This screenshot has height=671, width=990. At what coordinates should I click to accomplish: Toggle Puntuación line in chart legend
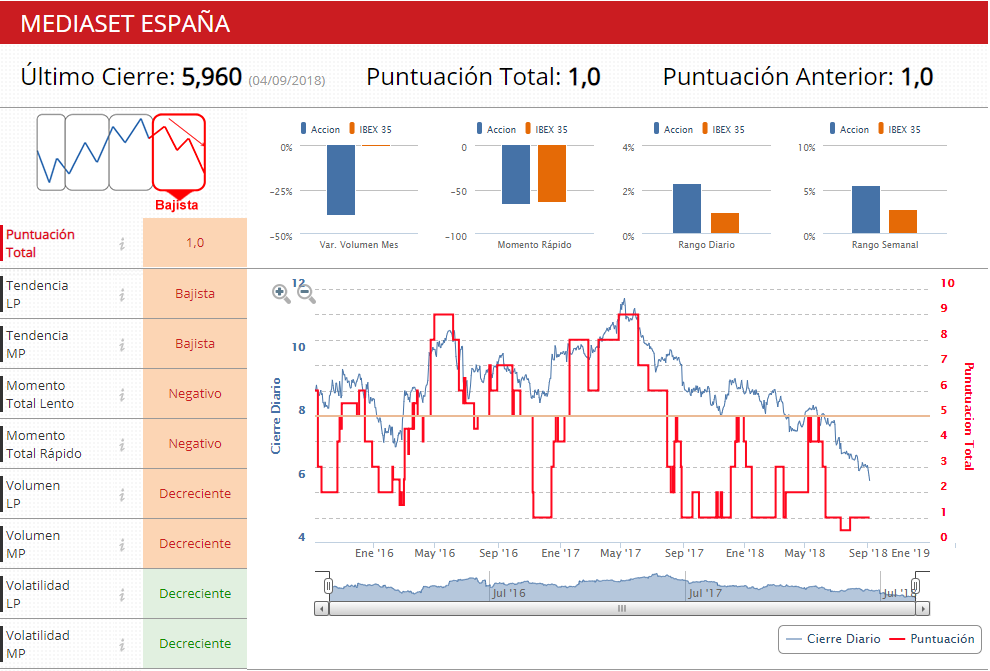click(932, 639)
